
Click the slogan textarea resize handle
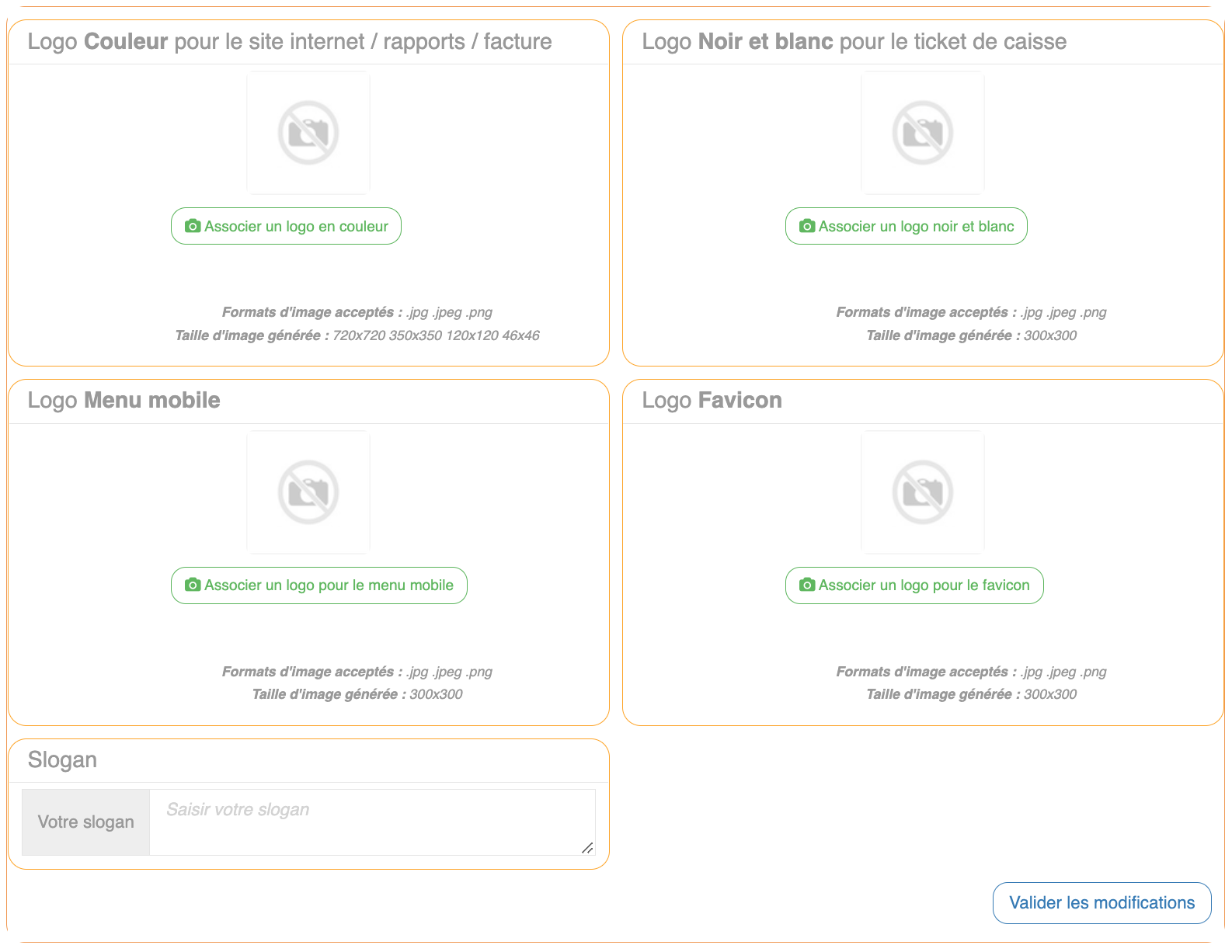[x=588, y=848]
